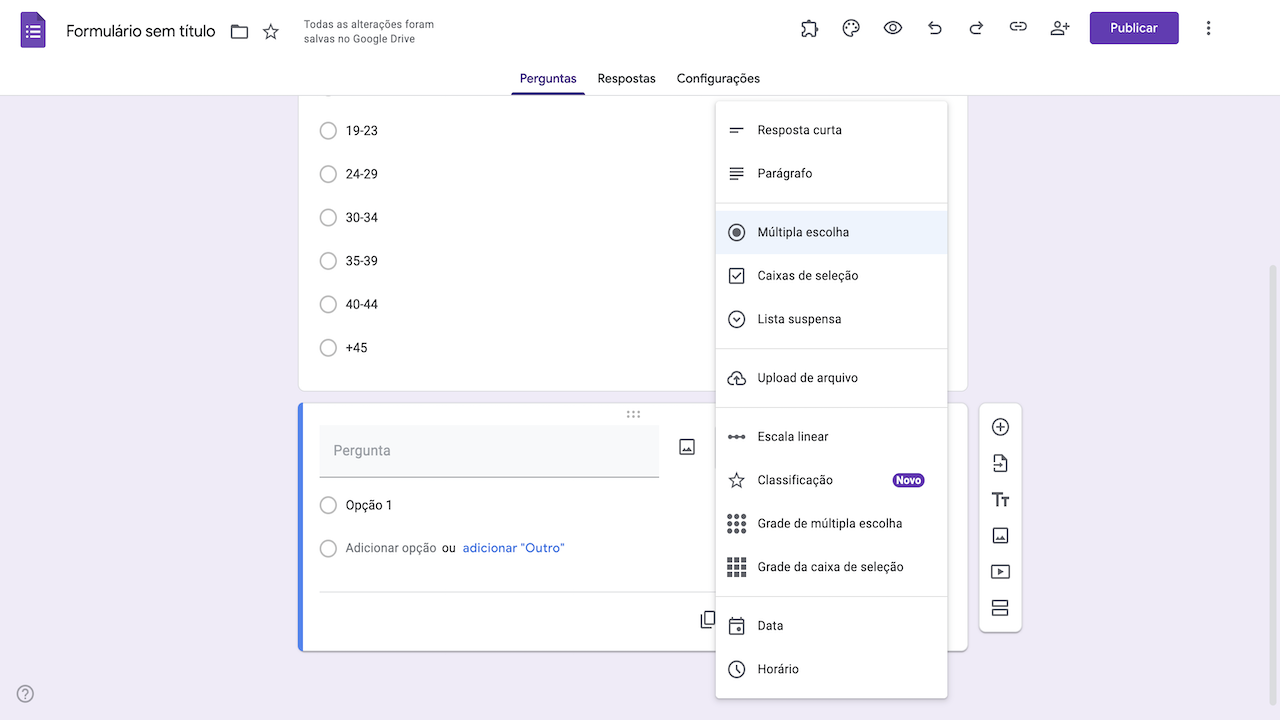Add title and description with Tt icon

pos(1000,498)
